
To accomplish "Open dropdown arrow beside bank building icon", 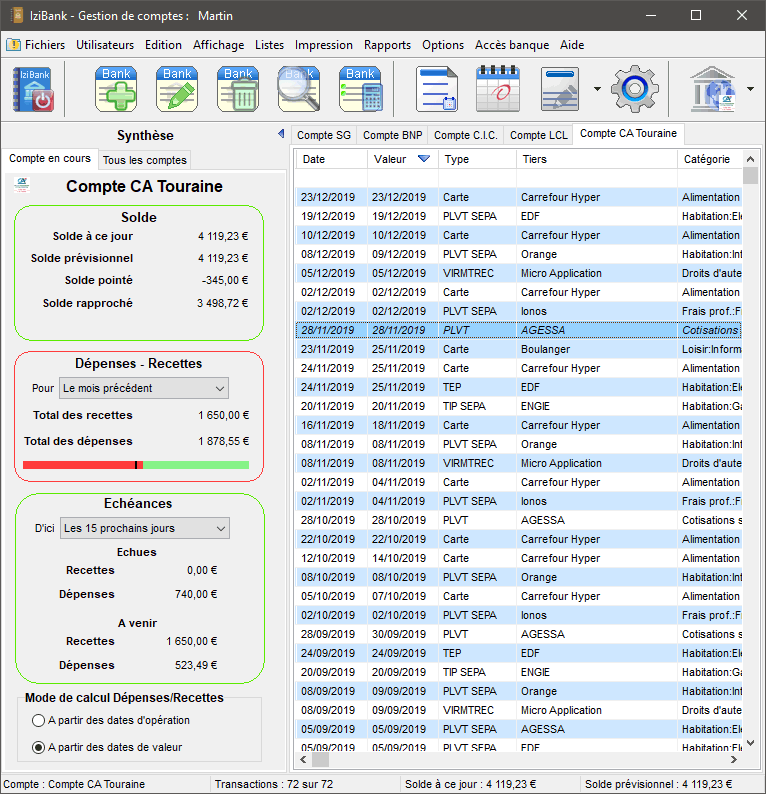I will [750, 89].
